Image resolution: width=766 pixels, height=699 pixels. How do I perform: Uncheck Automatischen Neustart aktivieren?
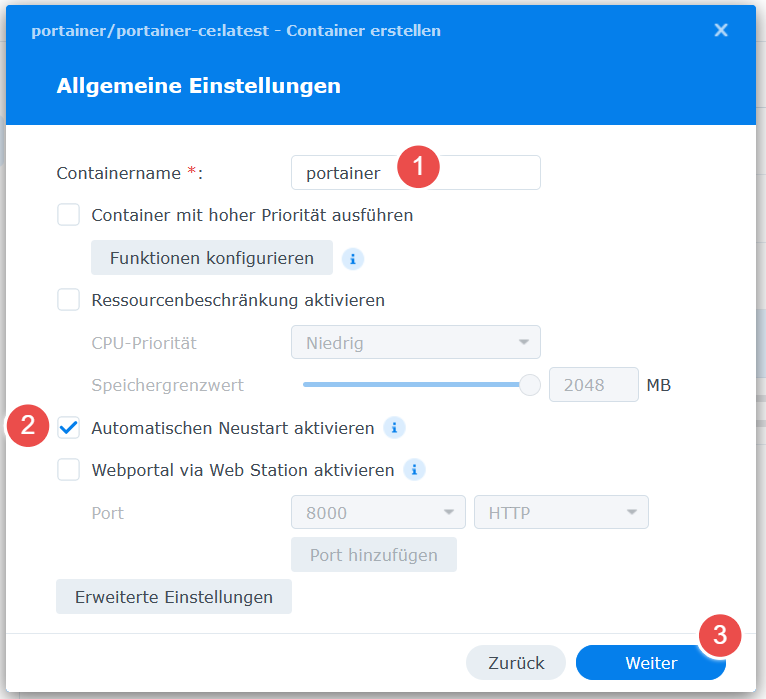coord(68,428)
